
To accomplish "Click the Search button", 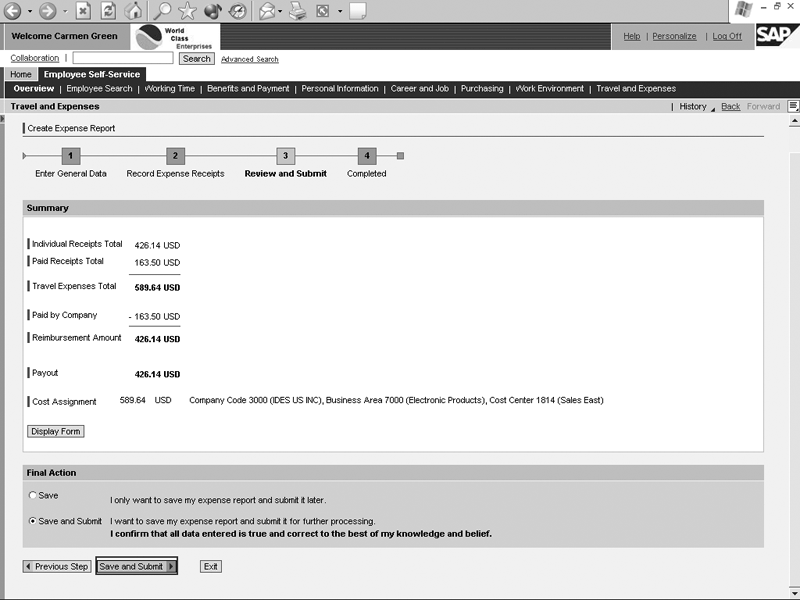I will pos(196,59).
